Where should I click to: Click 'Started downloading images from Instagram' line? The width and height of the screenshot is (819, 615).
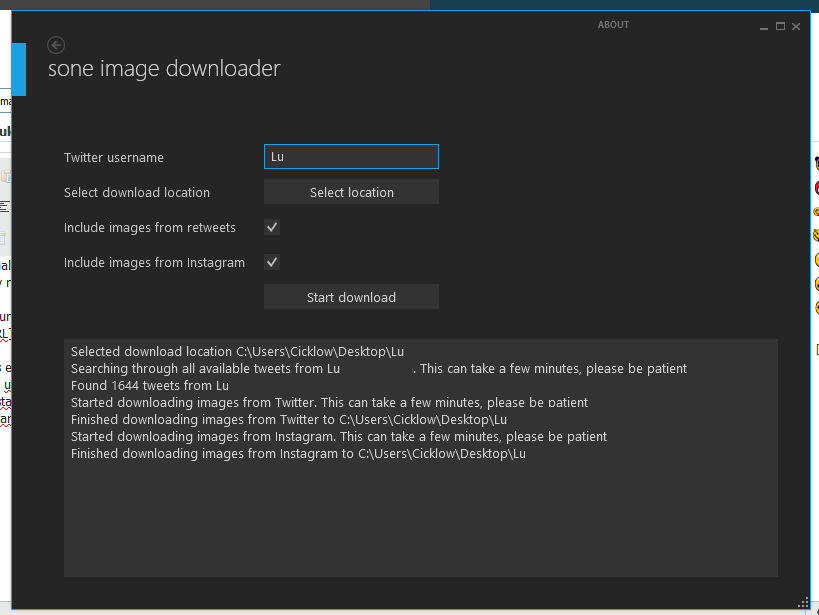coord(339,437)
